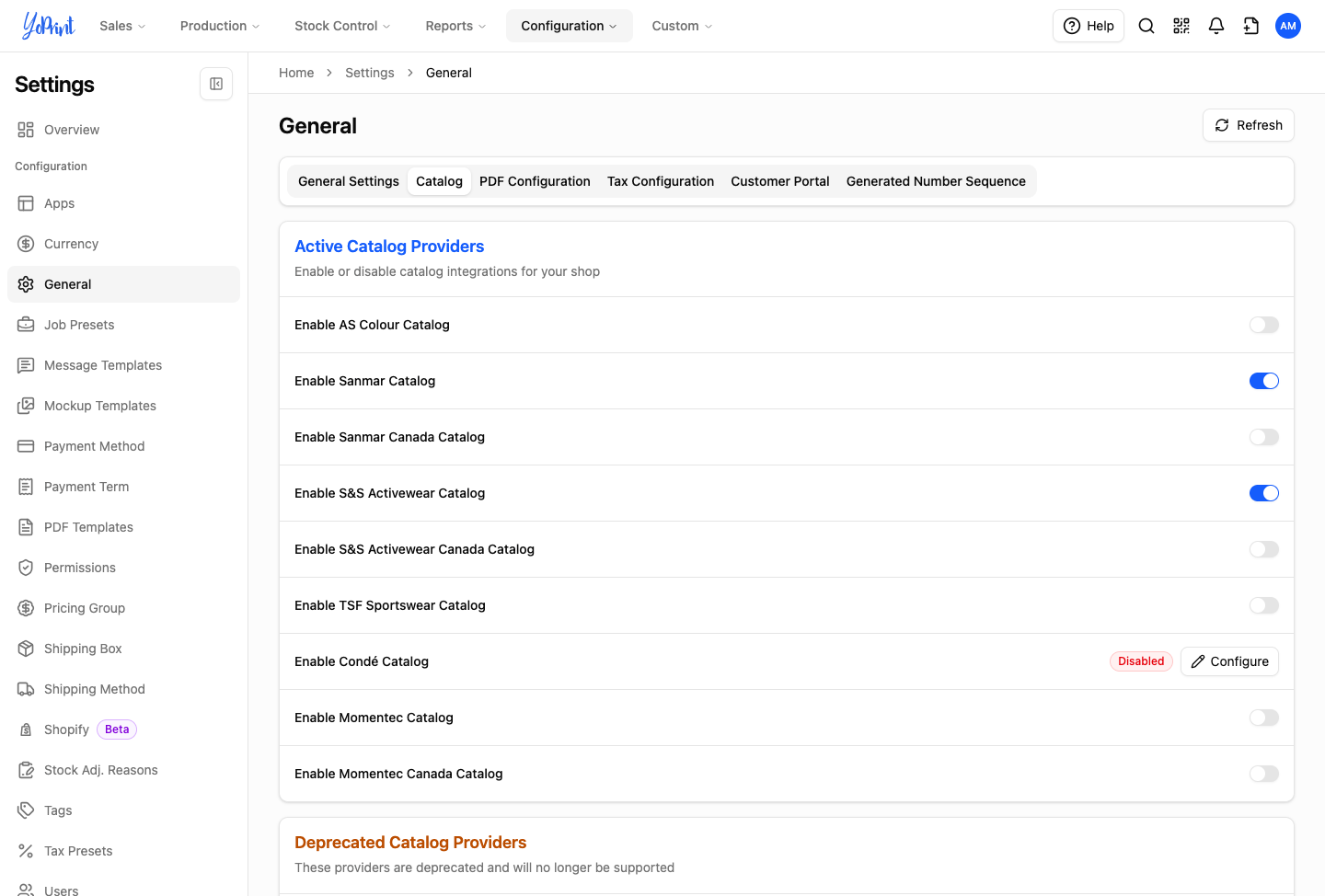Enable TSF Sportswear Catalog switch
Image resolution: width=1325 pixels, height=896 pixels.
pos(1264,605)
